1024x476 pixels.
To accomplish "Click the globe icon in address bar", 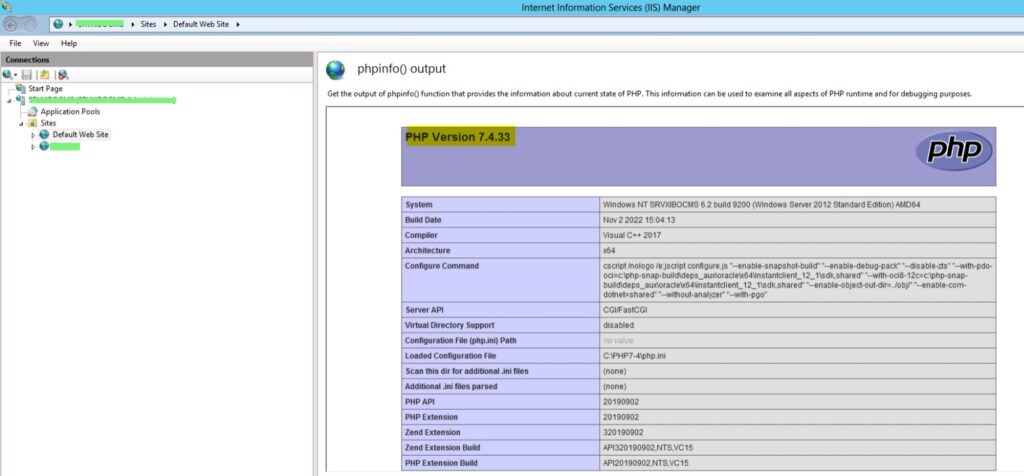I will (59, 24).
